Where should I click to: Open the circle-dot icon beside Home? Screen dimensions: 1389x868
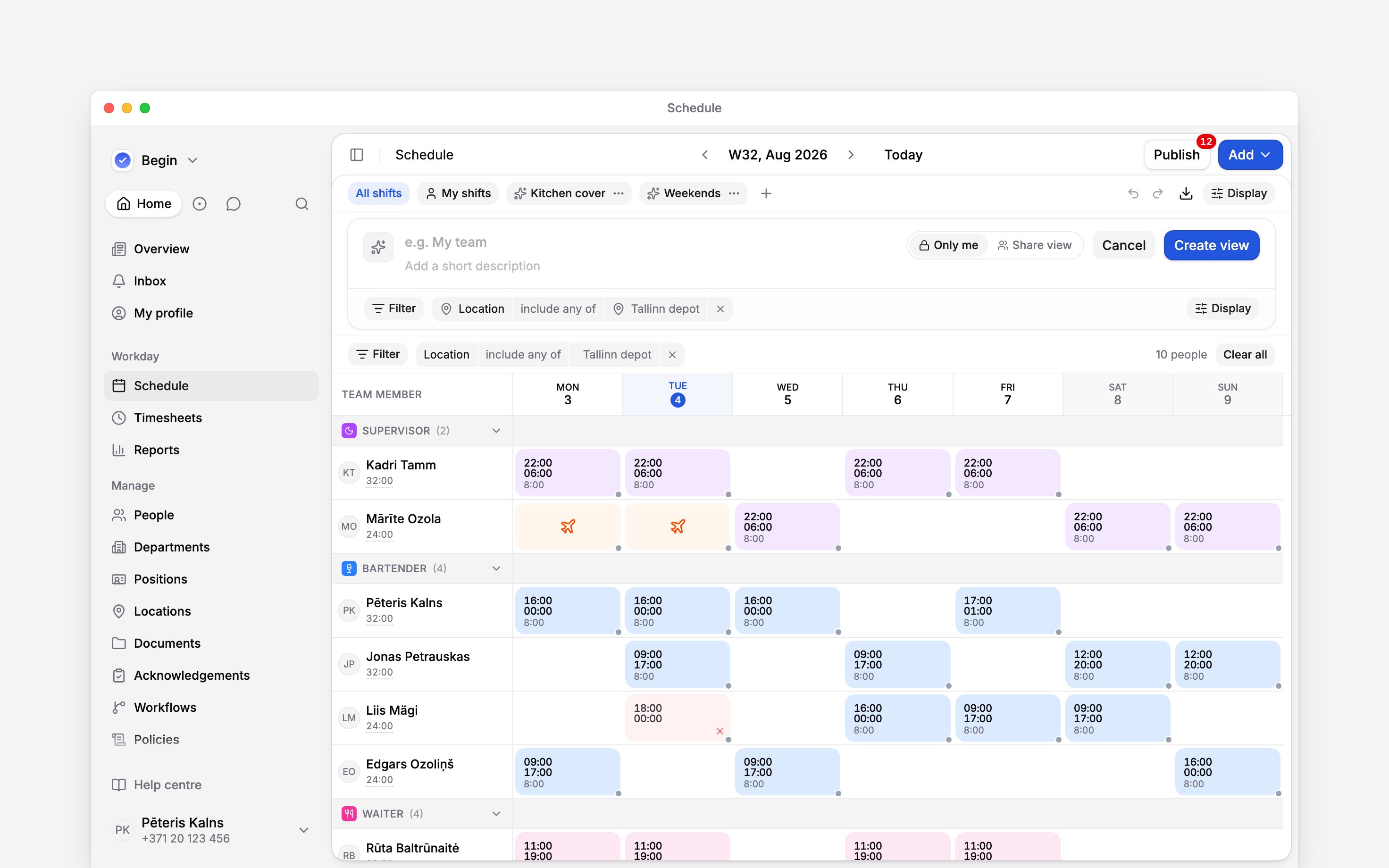[x=199, y=204]
